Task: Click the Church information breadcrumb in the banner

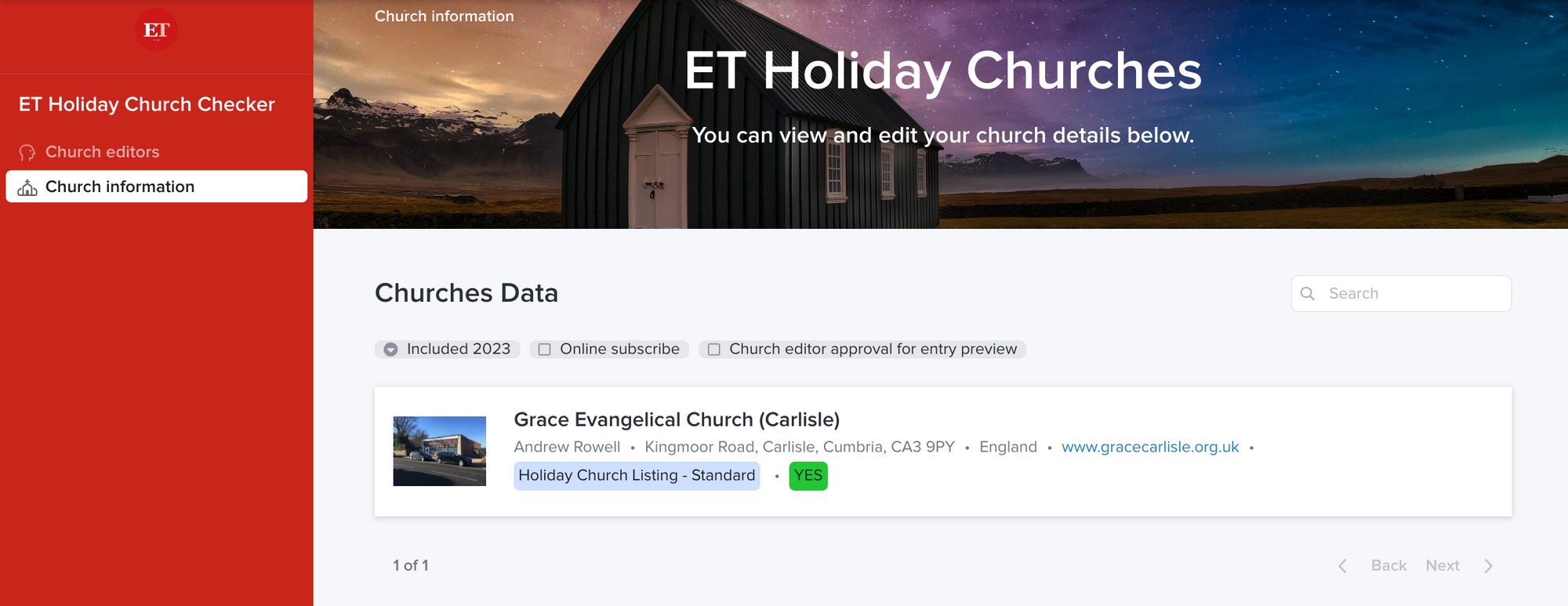Action: tap(444, 16)
